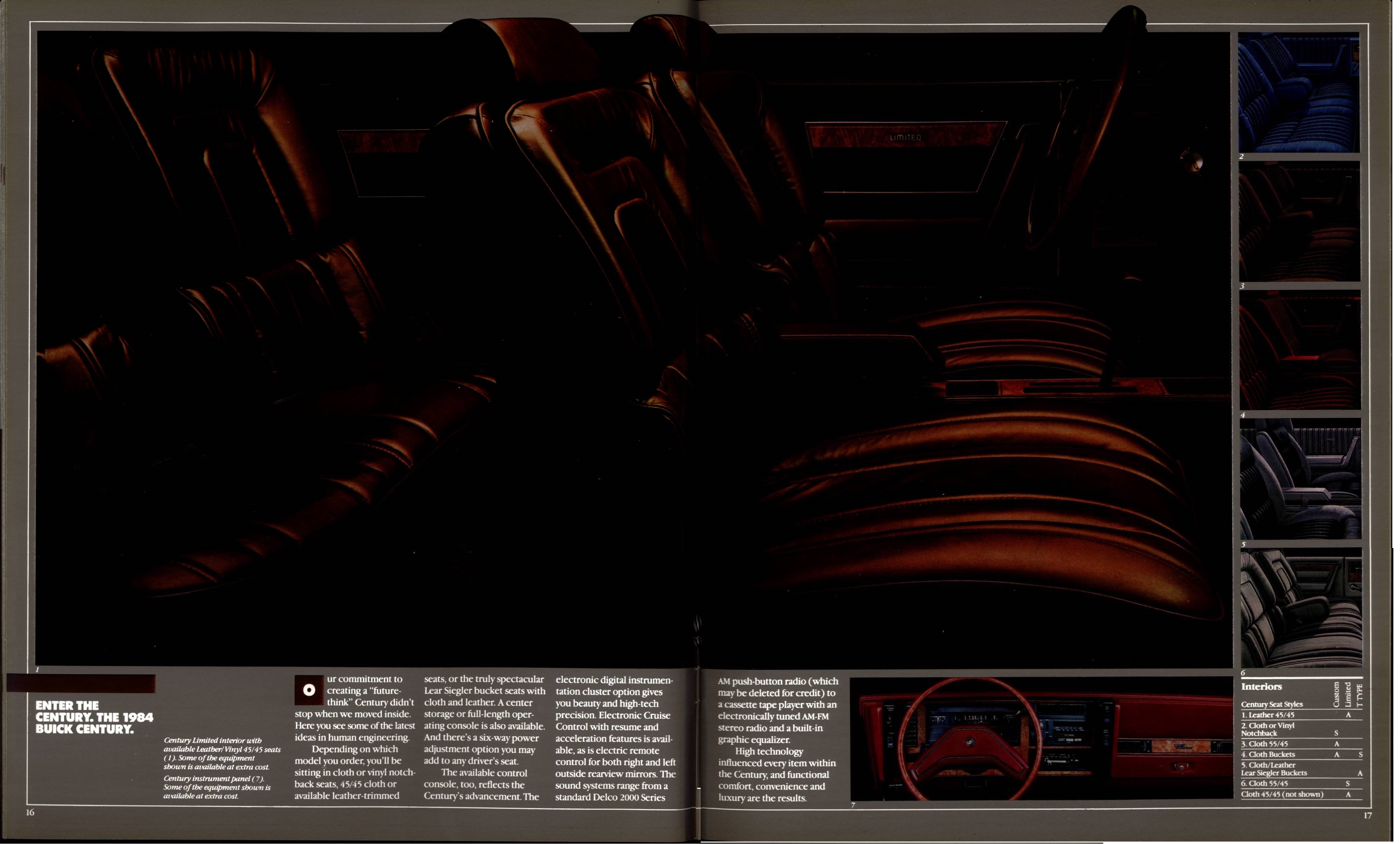Screen dimensions: 1400x844
Task: Select 'Cloth 45/45 (not shown)' row
Action: click(1301, 794)
